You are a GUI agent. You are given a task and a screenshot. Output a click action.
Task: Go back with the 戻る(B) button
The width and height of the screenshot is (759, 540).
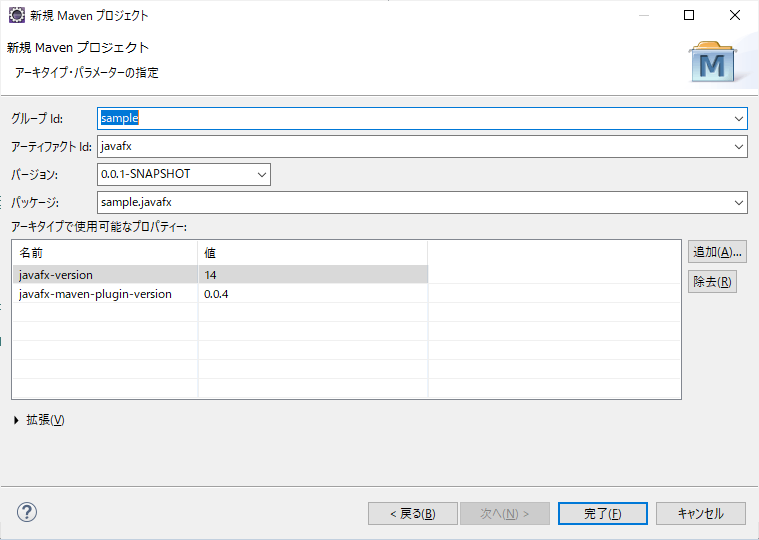coord(412,513)
